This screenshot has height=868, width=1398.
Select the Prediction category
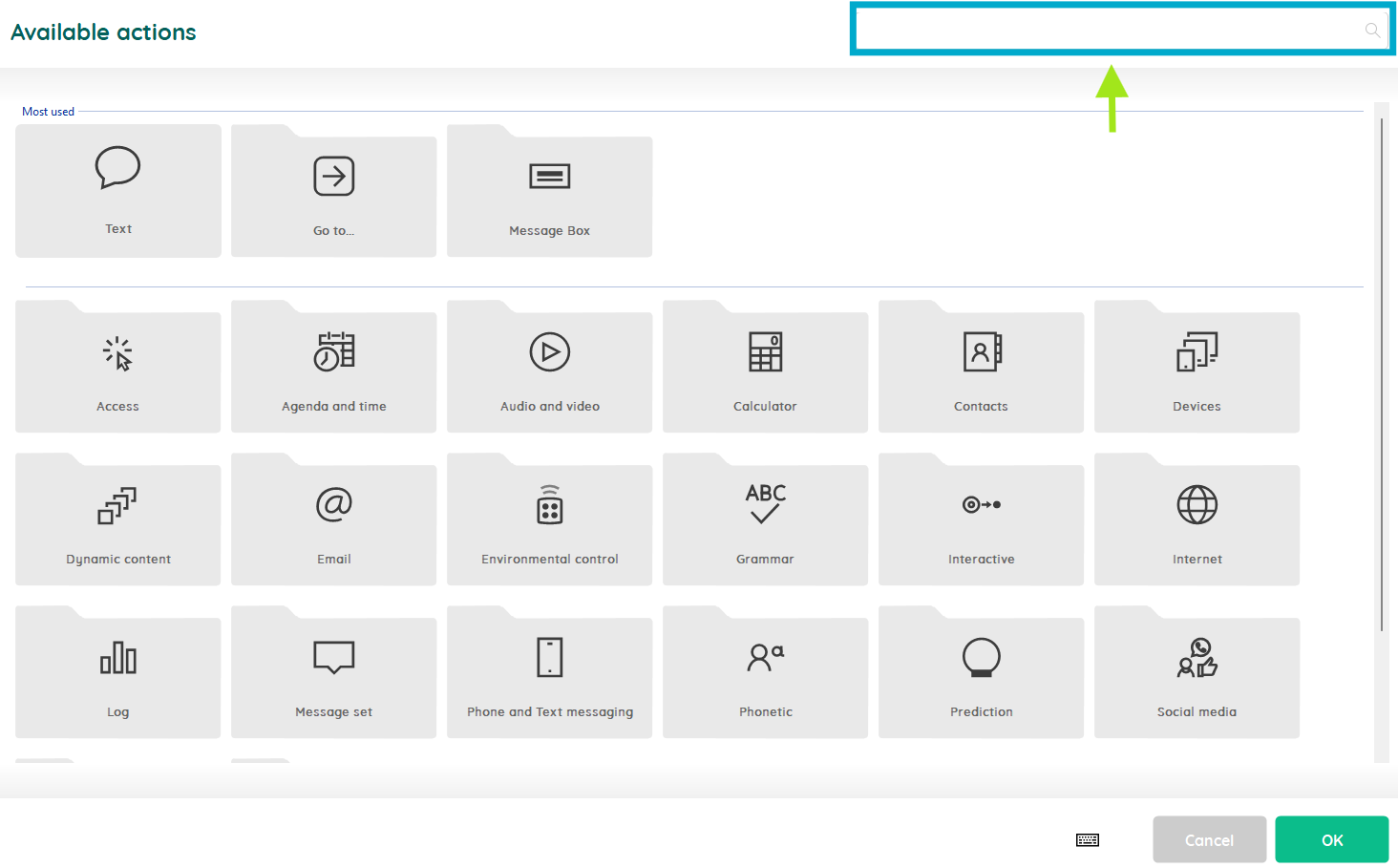(981, 673)
